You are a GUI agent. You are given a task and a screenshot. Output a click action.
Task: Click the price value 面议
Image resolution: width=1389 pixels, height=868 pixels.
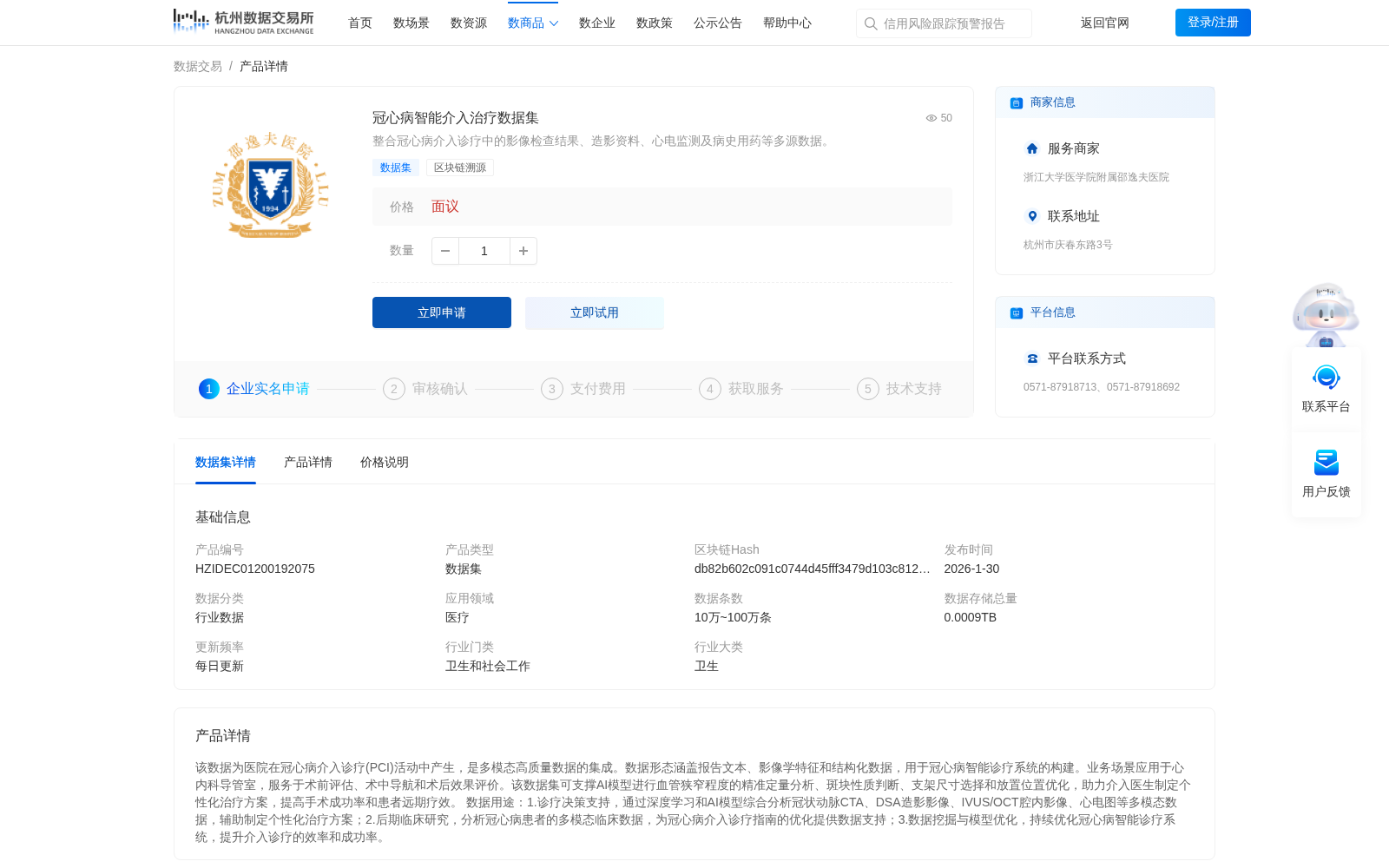[445, 207]
